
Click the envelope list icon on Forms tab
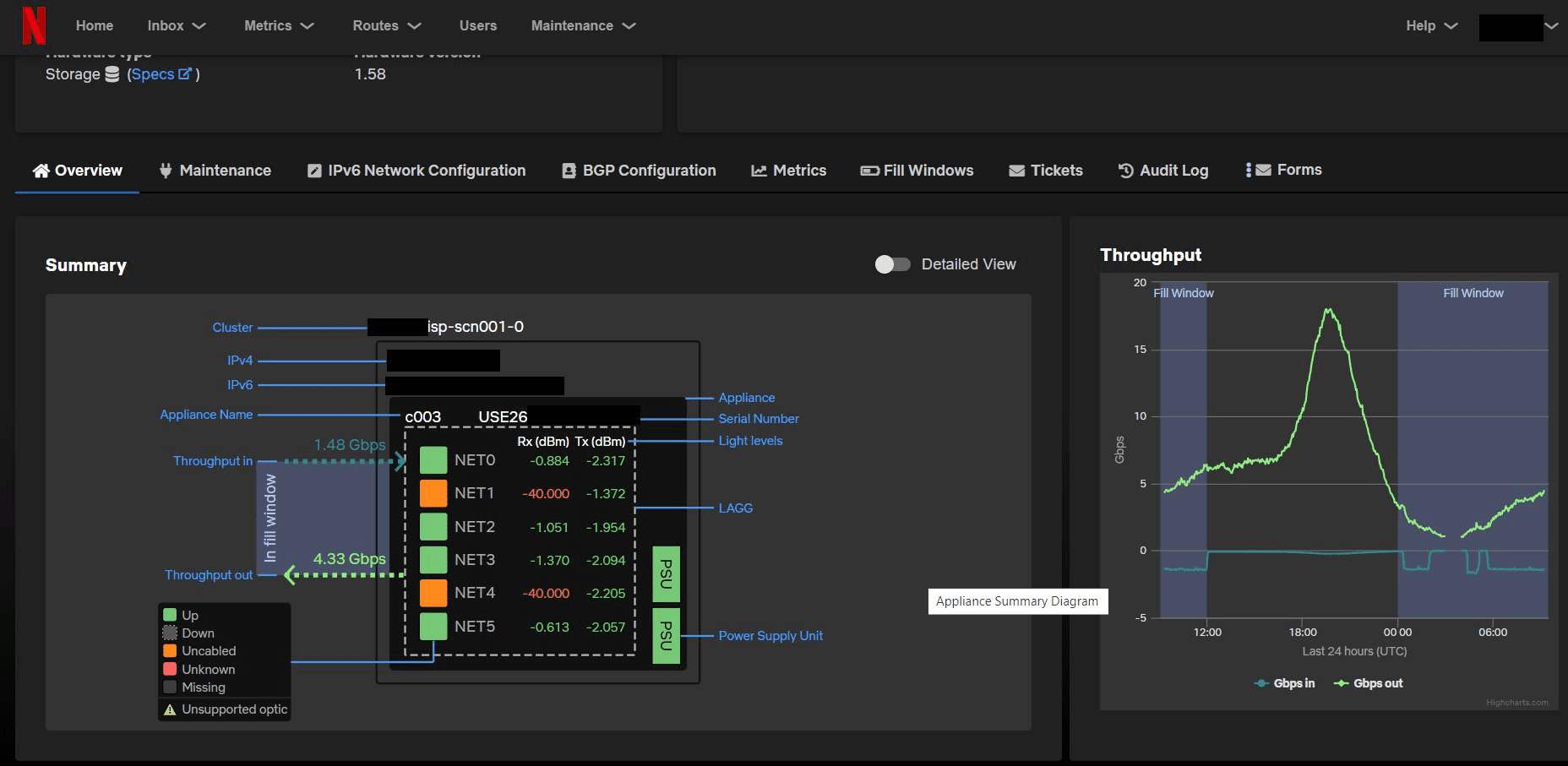1259,170
